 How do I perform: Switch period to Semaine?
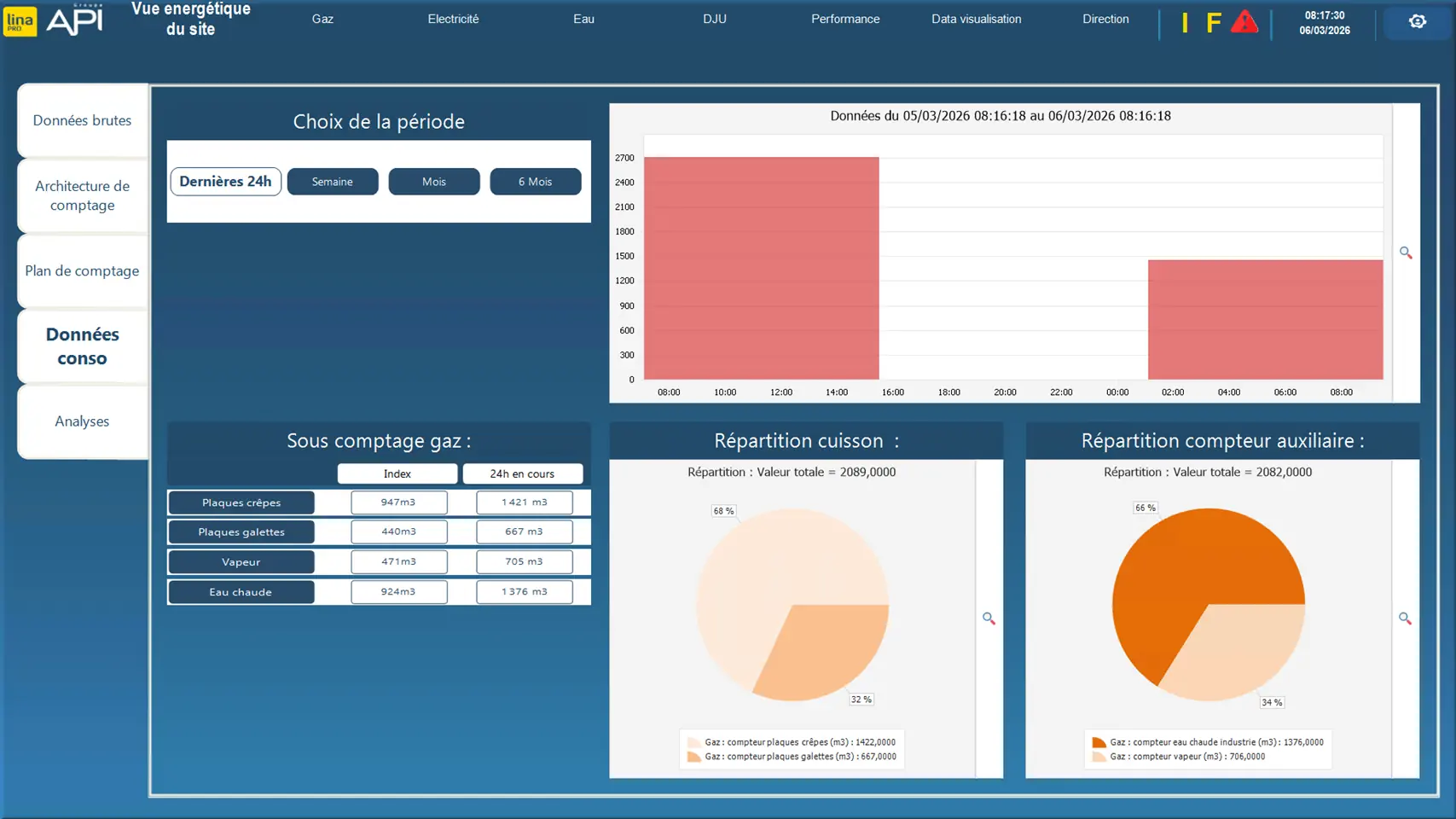coord(332,182)
